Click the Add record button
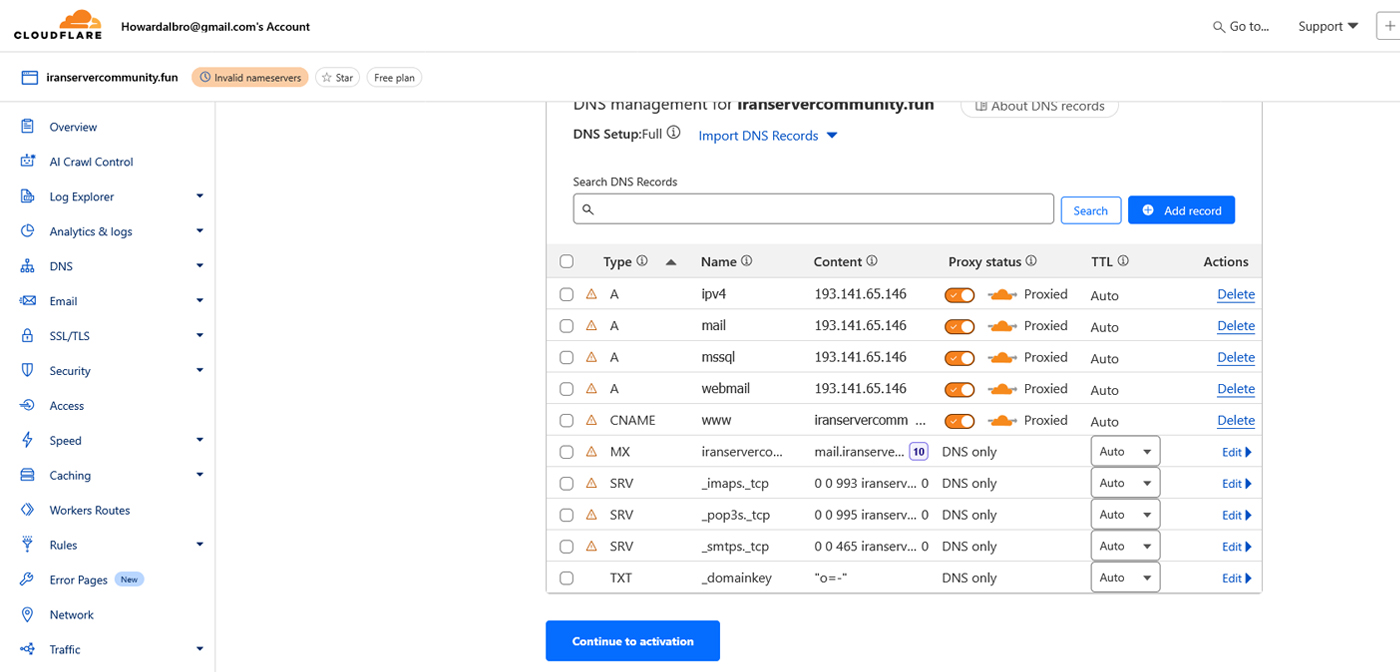Screen dimensions: 1400x672 1181,210
